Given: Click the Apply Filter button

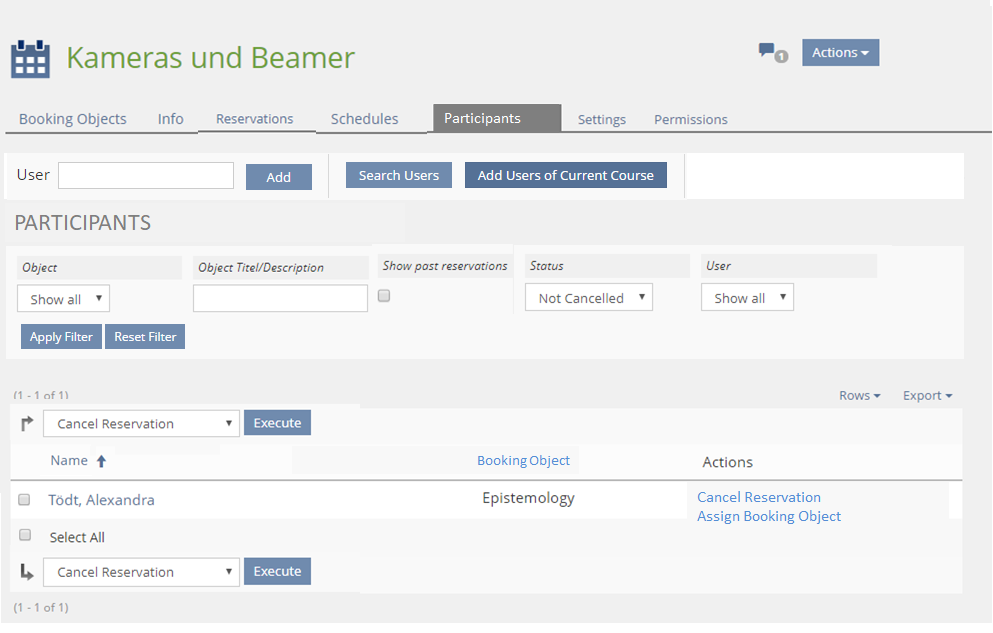Looking at the screenshot, I should 61,337.
